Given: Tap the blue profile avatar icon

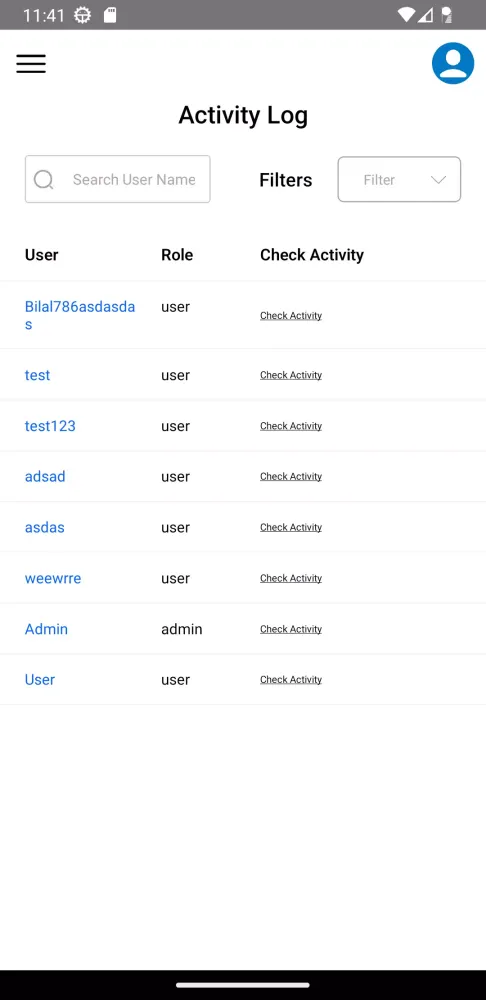Looking at the screenshot, I should click(453, 63).
